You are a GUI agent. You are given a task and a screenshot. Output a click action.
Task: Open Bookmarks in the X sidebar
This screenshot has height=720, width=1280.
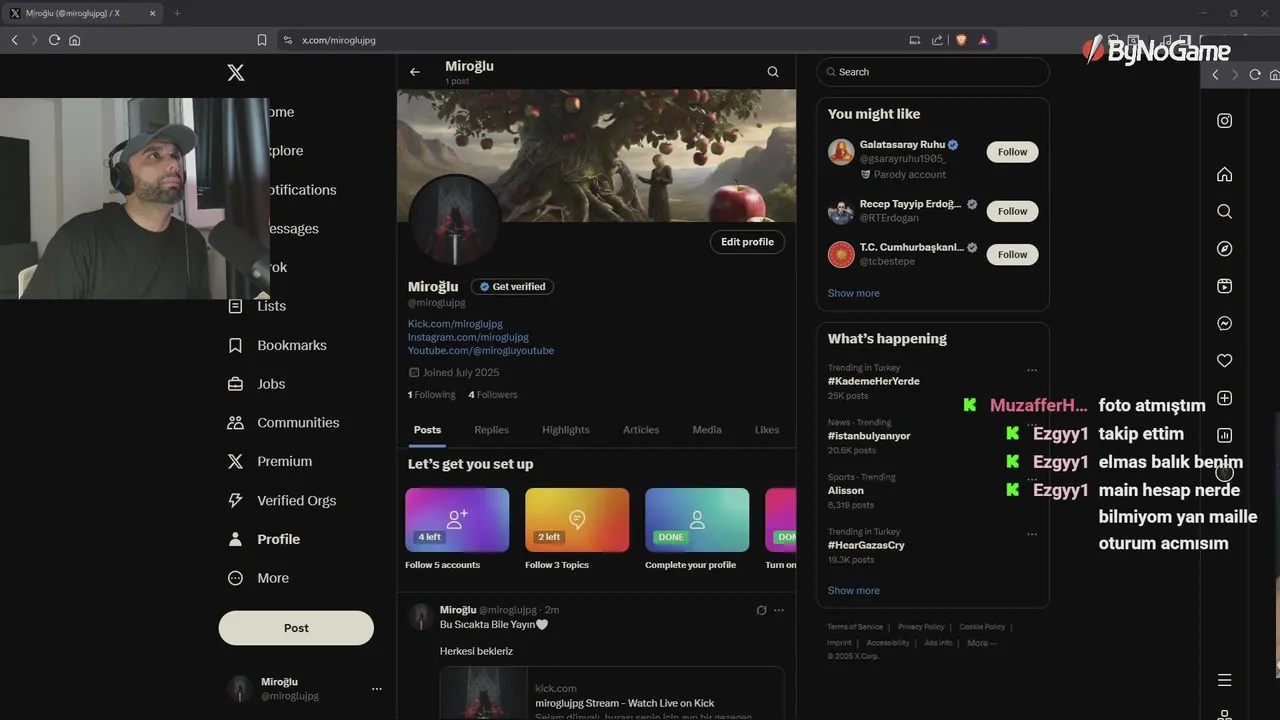point(277,345)
